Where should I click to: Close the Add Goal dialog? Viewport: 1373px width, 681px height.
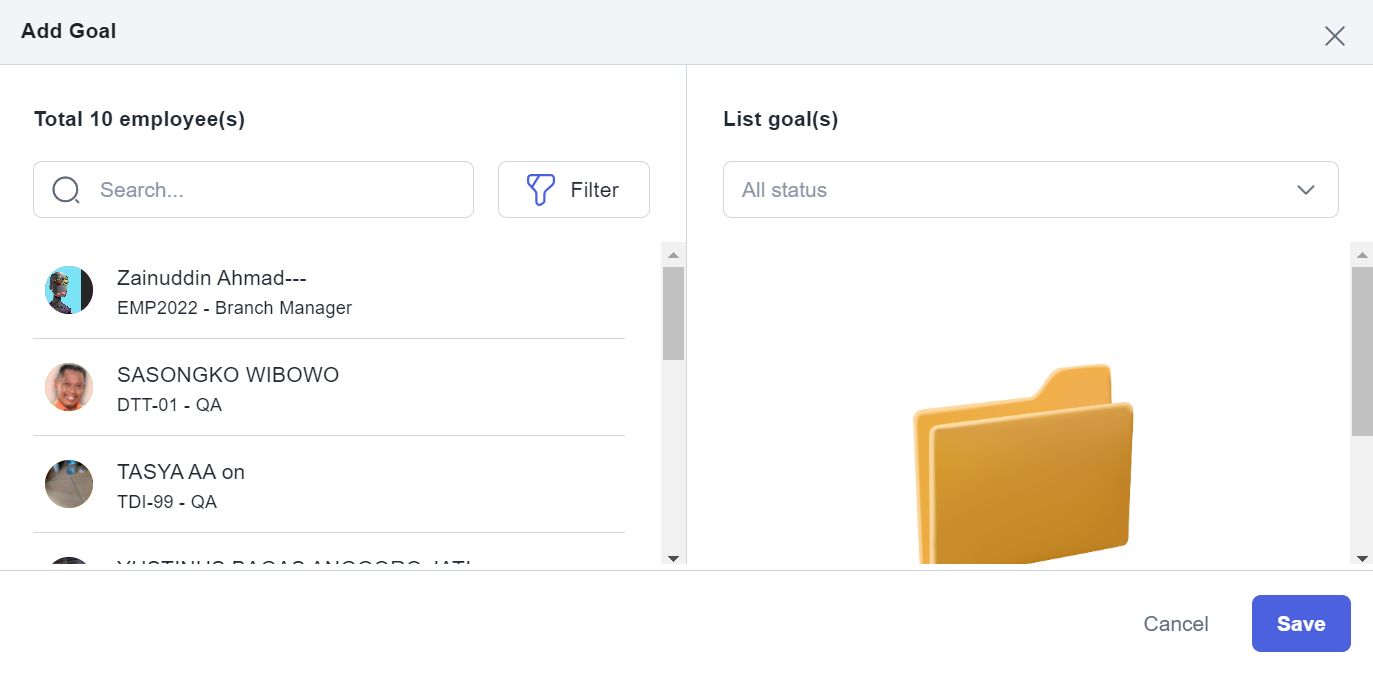click(1334, 36)
